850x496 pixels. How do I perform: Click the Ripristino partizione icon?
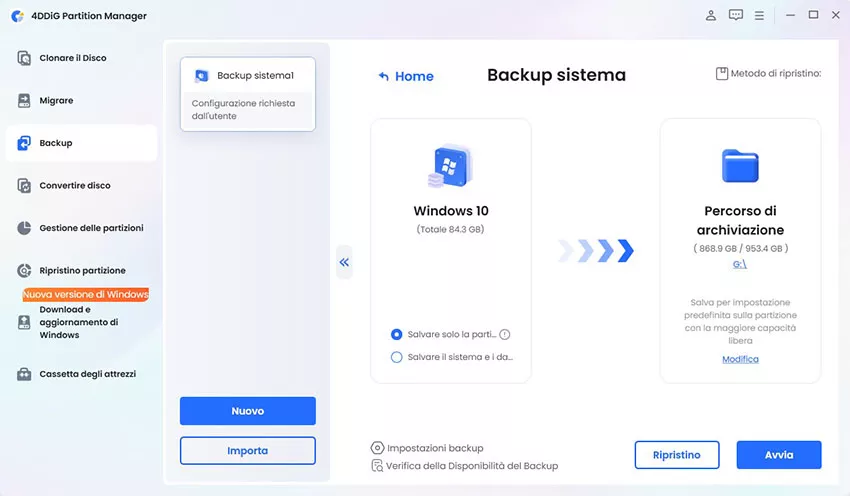(x=24, y=270)
